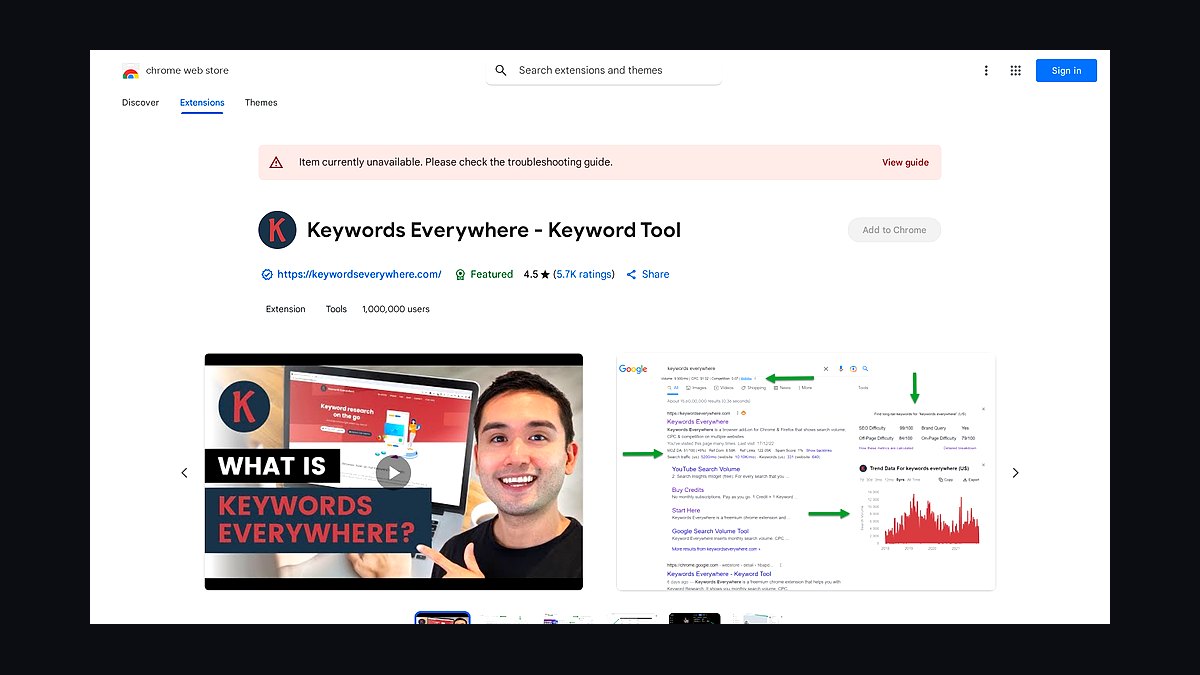Open the Google apps grid
The width and height of the screenshot is (1200, 675).
pyautogui.click(x=1015, y=71)
